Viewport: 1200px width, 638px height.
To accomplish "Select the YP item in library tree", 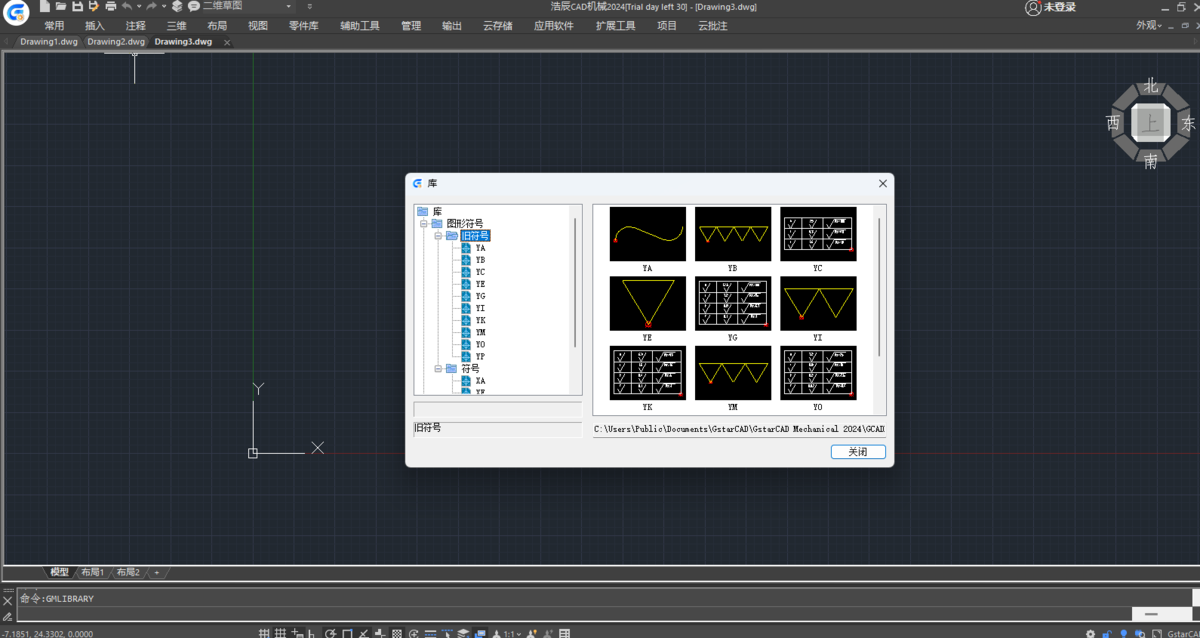I will [473, 356].
